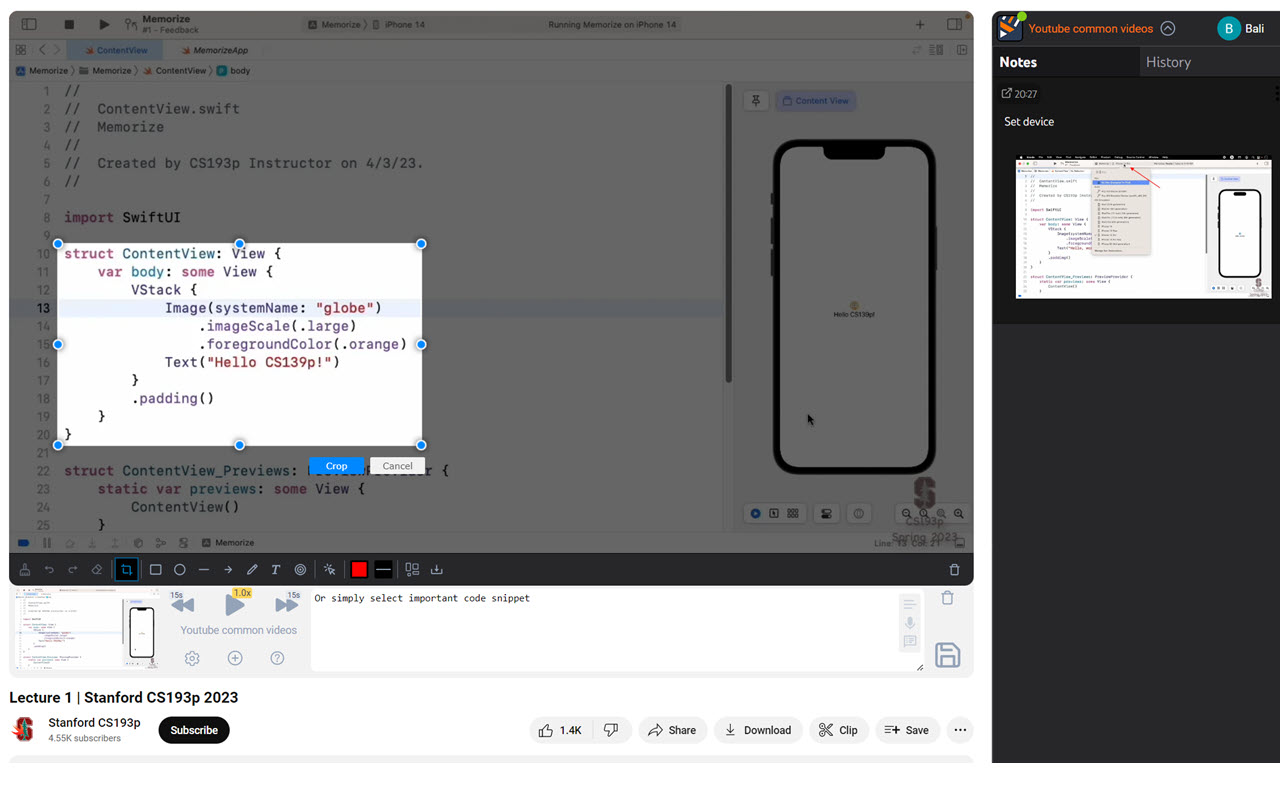Toggle Memorize breakpoints in the debug bar
Image resolution: width=1280 pixels, height=800 pixels.
click(x=23, y=542)
